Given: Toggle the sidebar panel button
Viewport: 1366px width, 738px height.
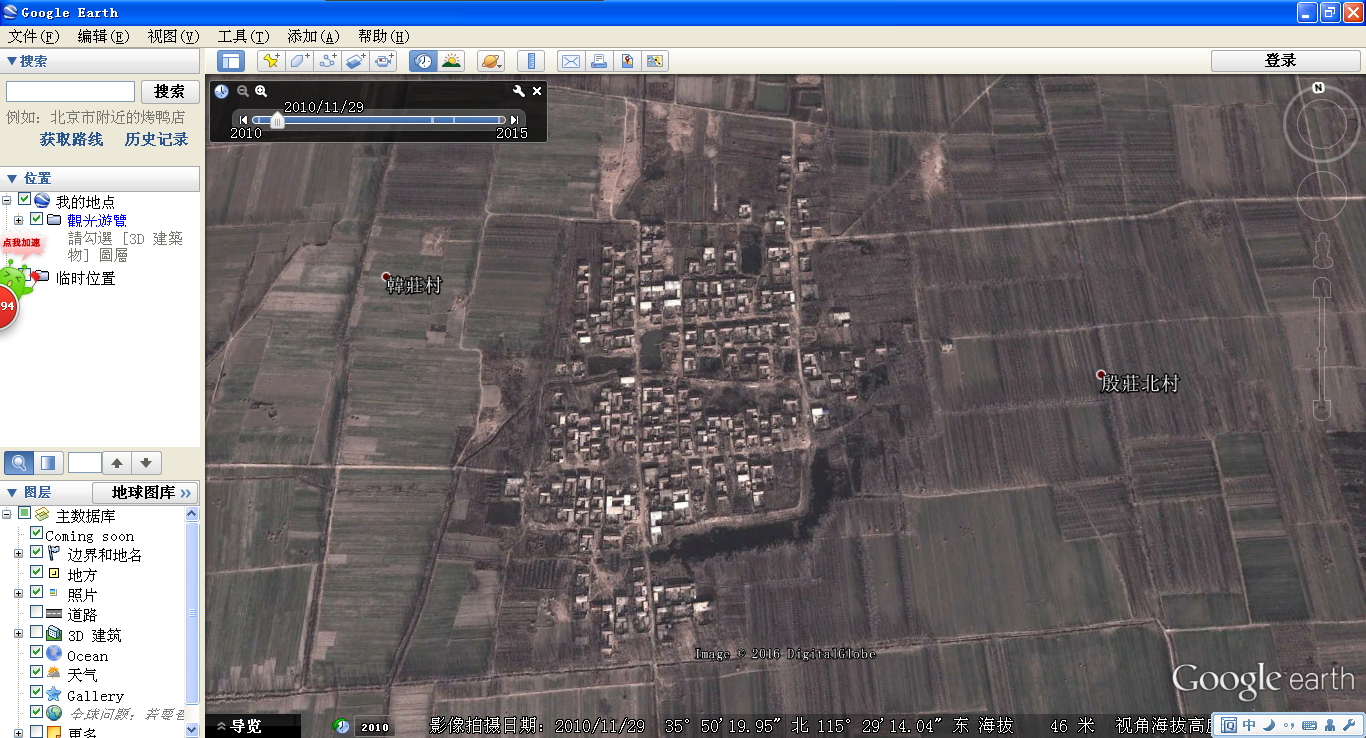Looking at the screenshot, I should point(231,61).
